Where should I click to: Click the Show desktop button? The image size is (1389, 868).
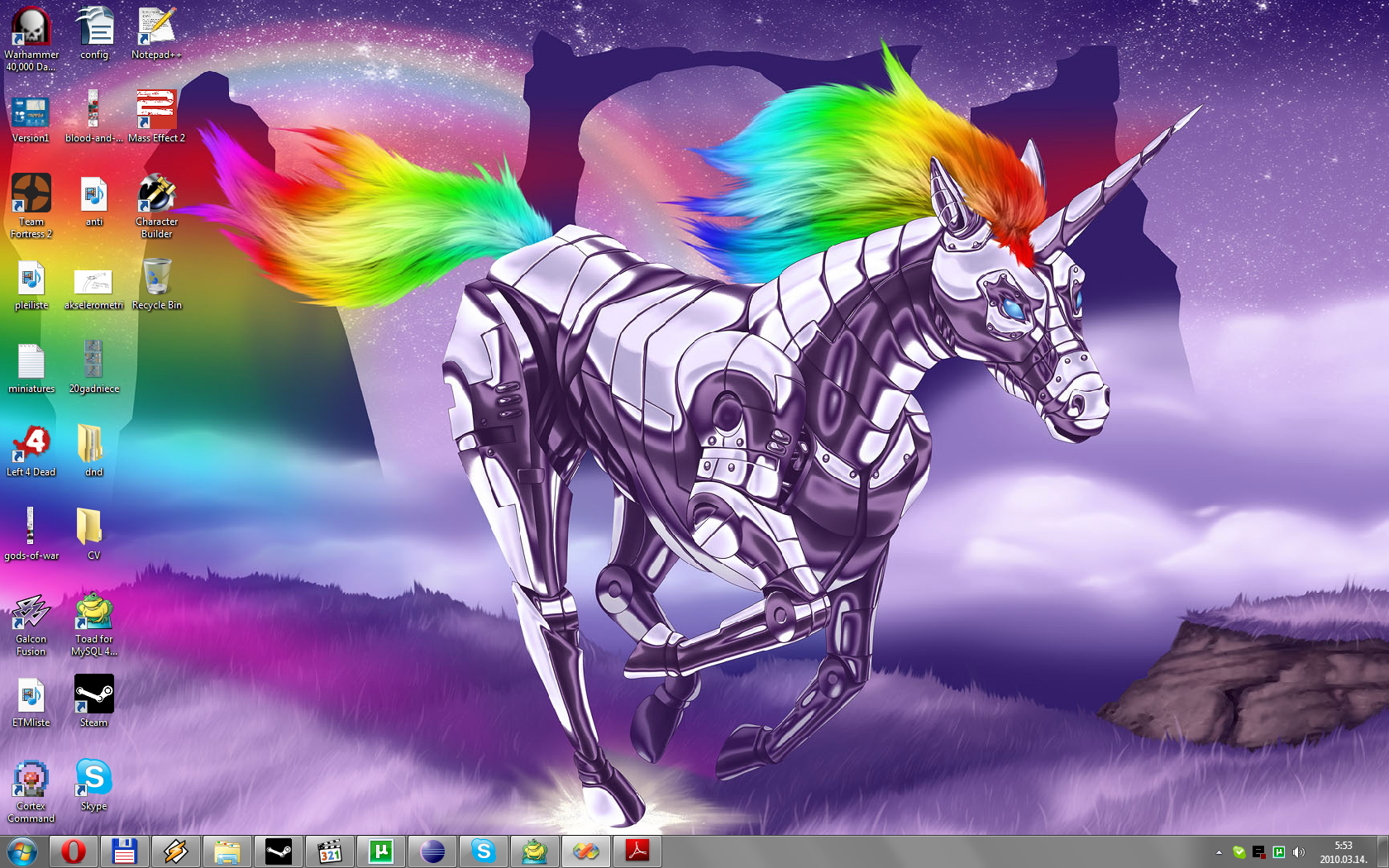(x=1382, y=851)
